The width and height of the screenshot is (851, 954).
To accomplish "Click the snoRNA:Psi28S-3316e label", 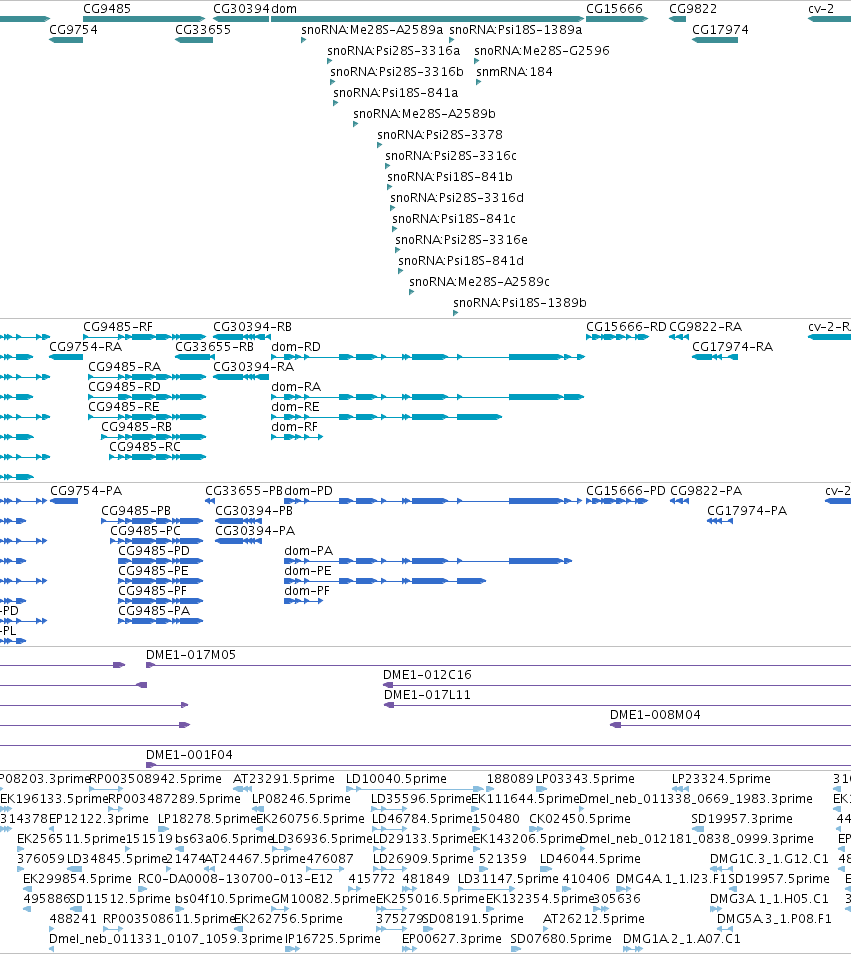I will pyautogui.click(x=461, y=239).
